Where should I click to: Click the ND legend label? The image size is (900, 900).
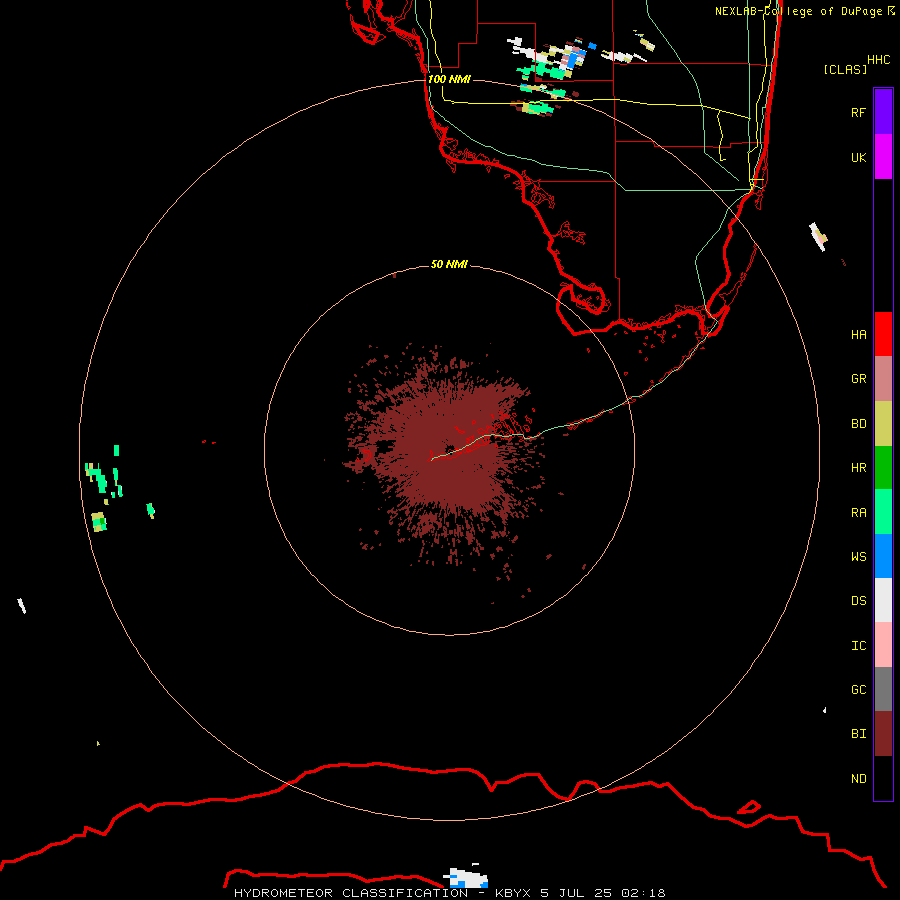pos(858,778)
